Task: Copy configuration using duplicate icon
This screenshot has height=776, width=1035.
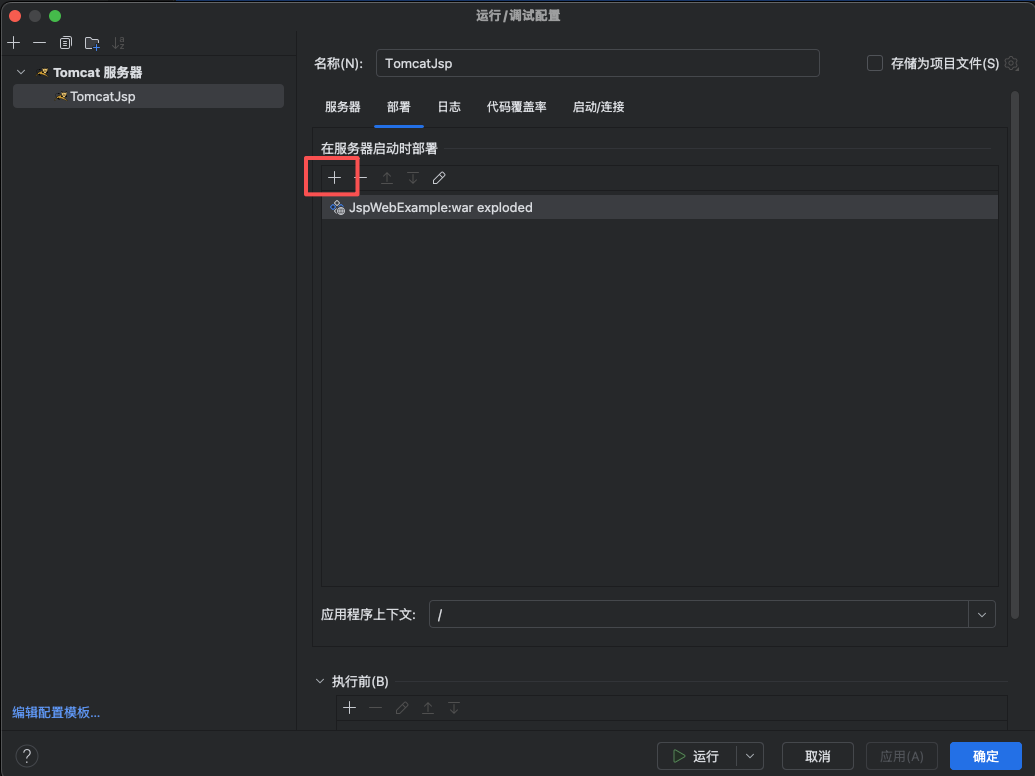Action: [x=65, y=43]
